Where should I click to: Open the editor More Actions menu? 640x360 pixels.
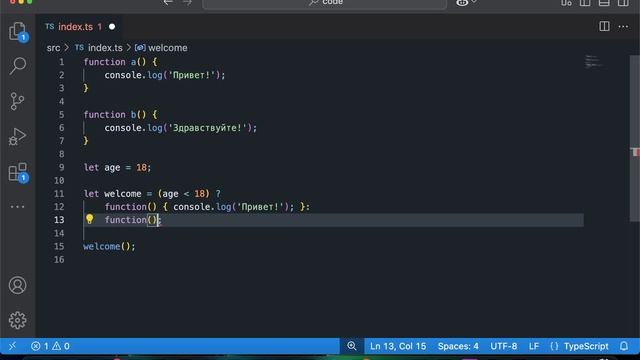click(x=623, y=27)
